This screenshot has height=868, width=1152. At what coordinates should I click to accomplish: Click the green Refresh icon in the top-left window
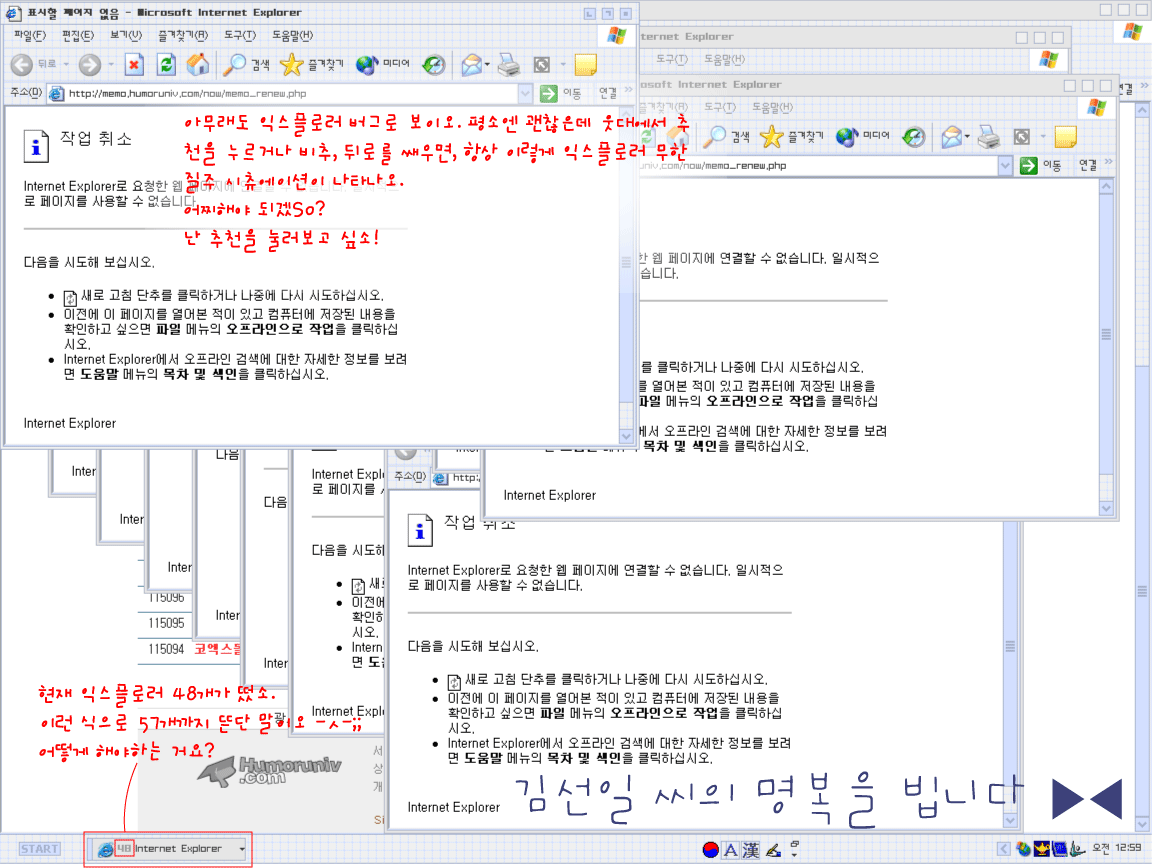(166, 65)
